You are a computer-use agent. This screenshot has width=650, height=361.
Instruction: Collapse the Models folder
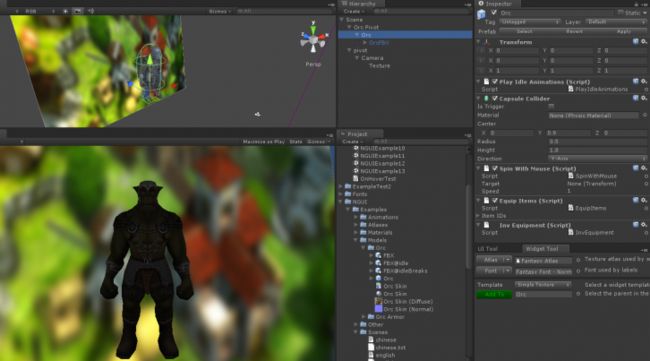point(356,240)
